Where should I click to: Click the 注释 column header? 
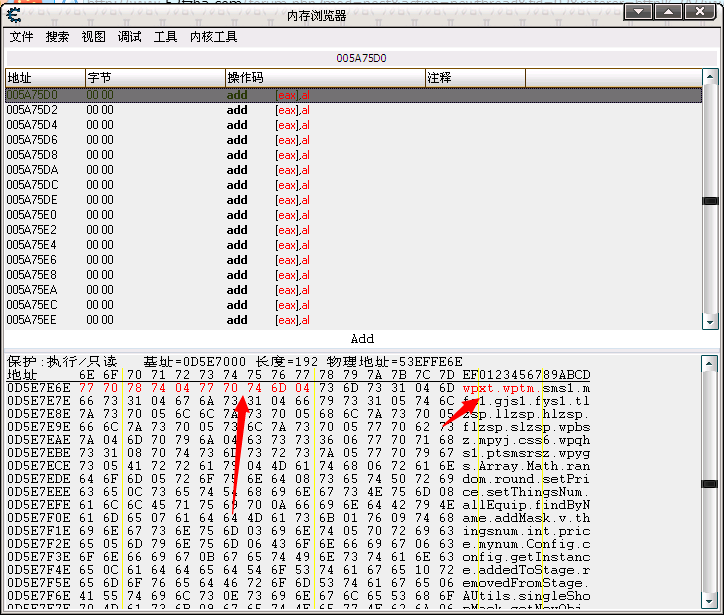point(560,77)
